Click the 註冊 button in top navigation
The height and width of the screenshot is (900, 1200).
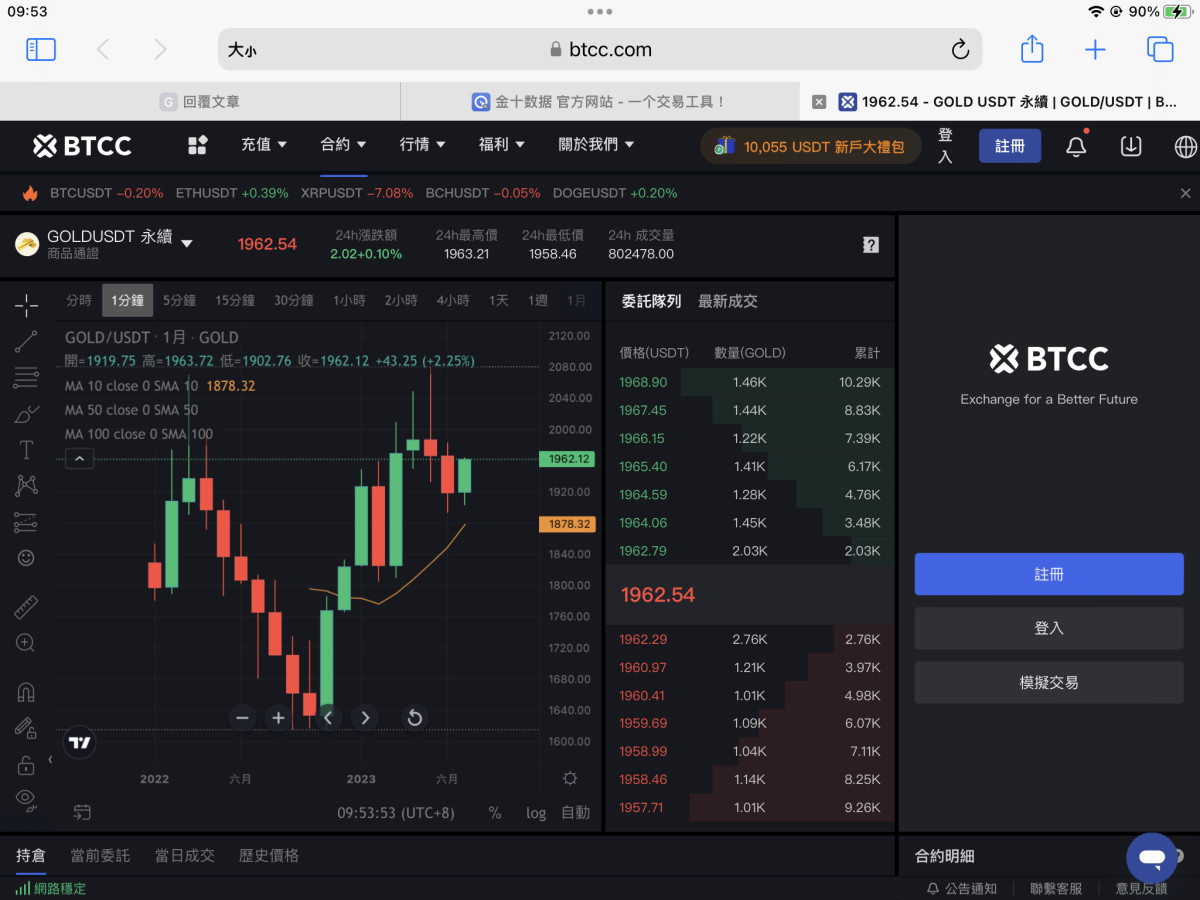coord(1010,146)
